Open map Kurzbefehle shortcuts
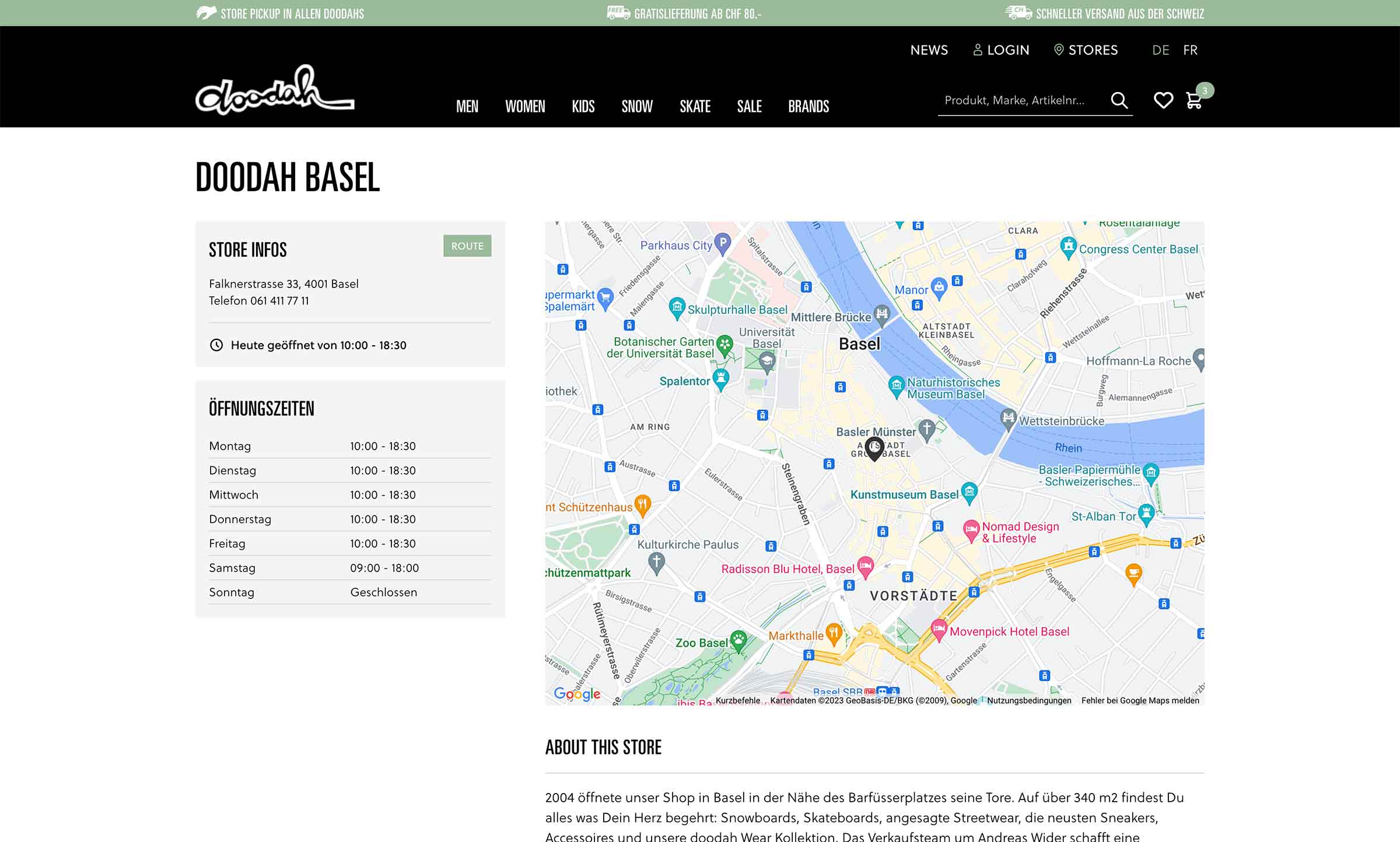The image size is (1400, 842). [x=738, y=700]
